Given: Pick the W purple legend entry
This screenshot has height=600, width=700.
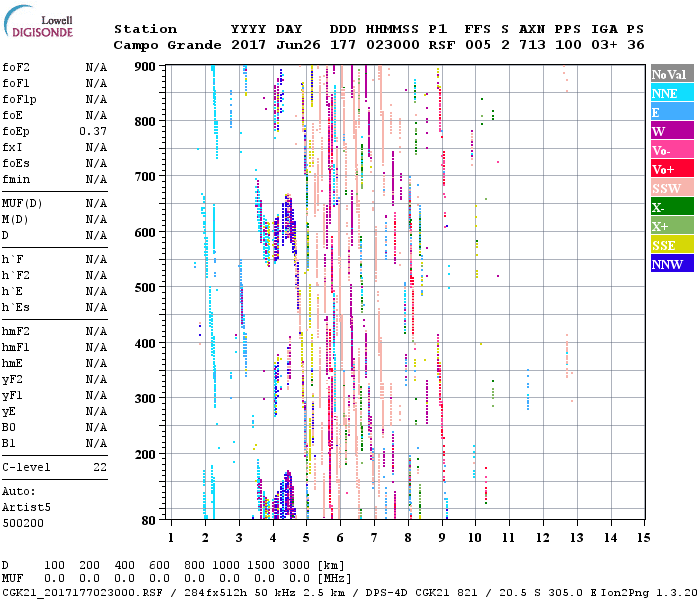Looking at the screenshot, I should click(671, 131).
